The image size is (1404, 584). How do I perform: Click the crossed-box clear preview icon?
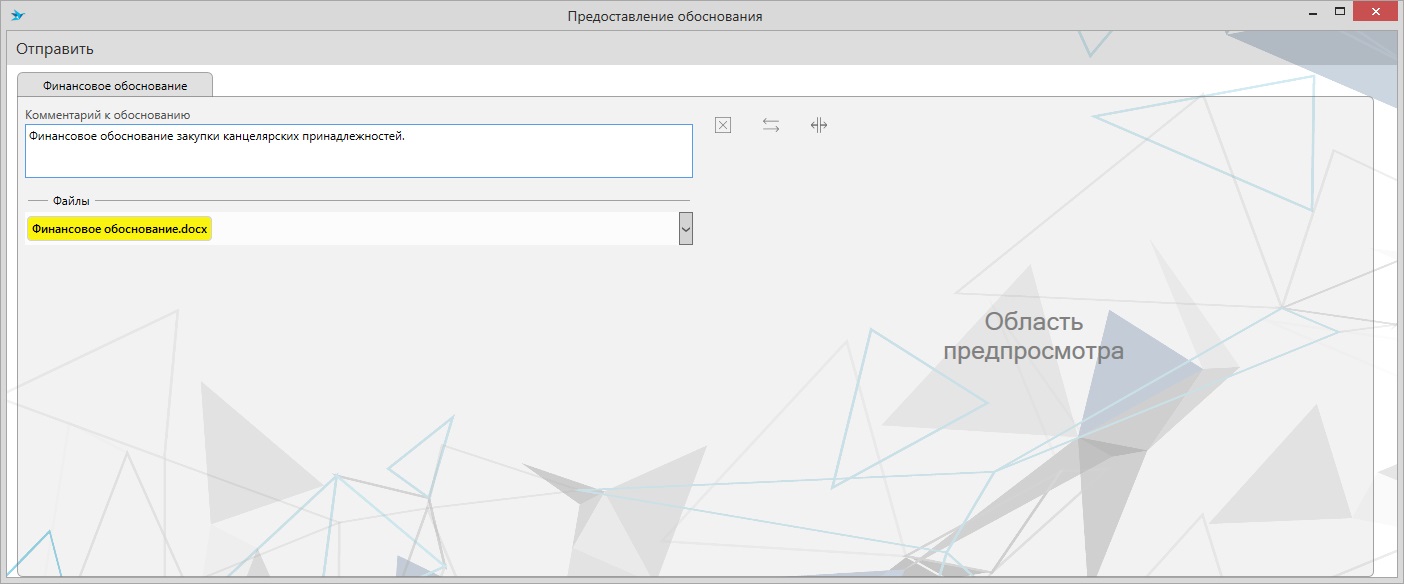click(x=723, y=125)
